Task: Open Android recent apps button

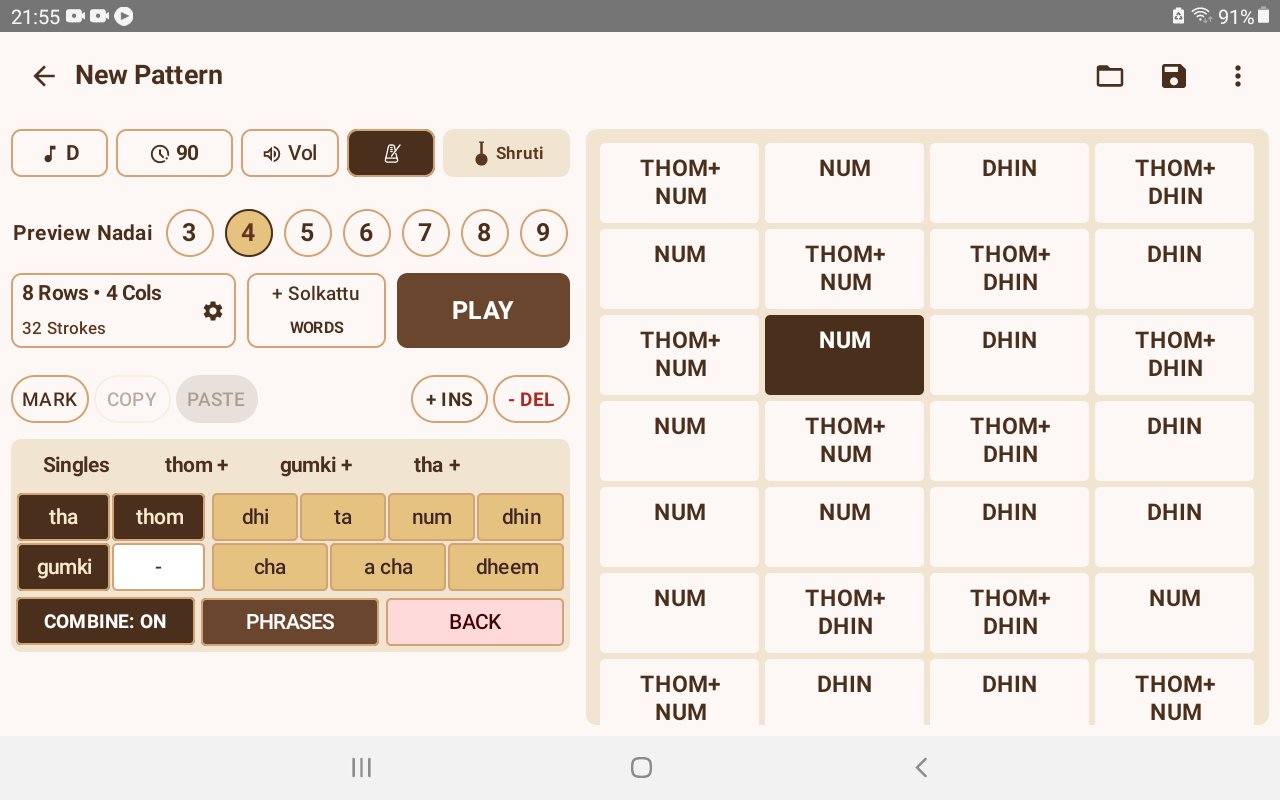Action: (x=362, y=767)
